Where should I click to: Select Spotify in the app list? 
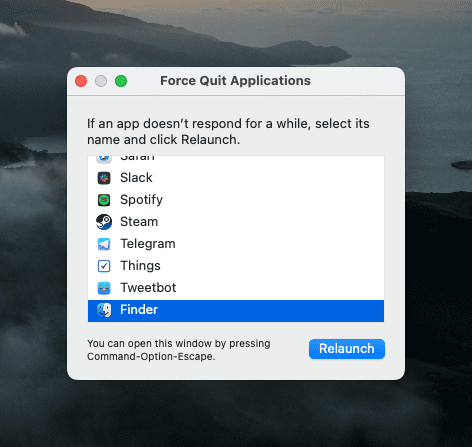(236, 200)
